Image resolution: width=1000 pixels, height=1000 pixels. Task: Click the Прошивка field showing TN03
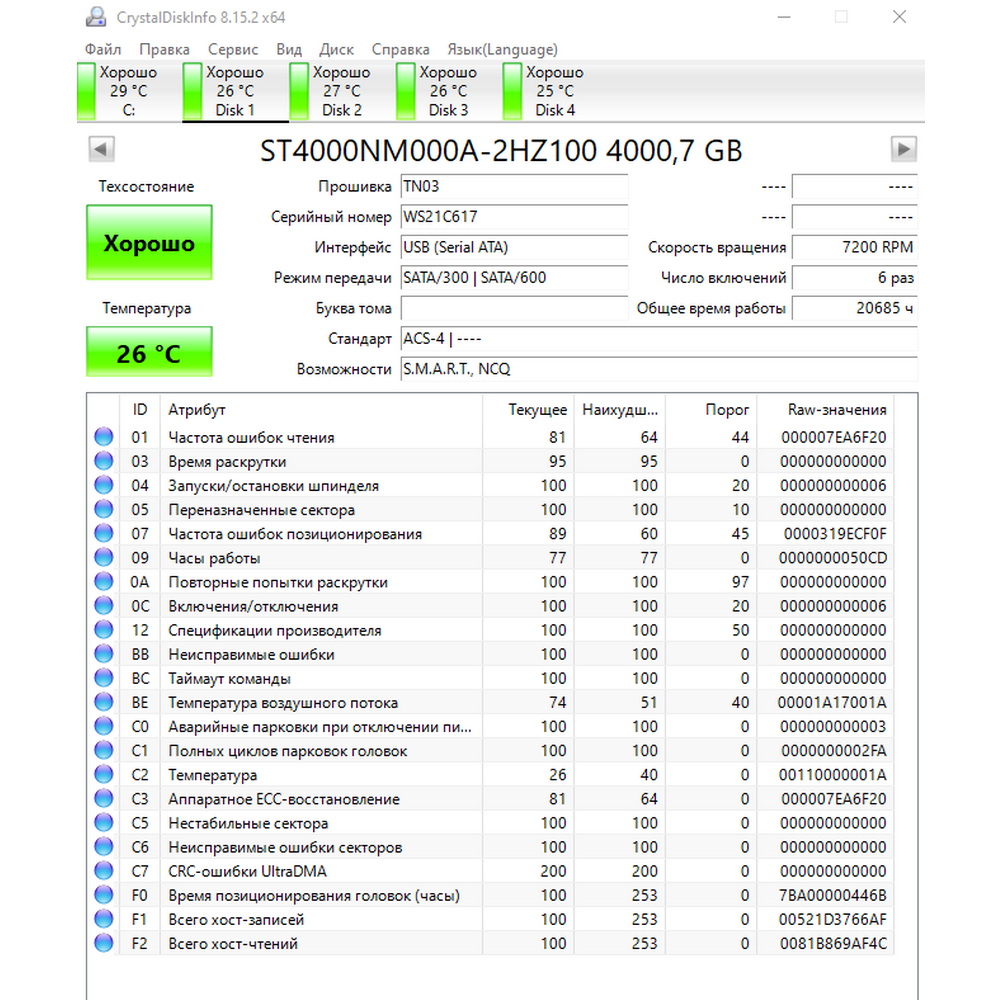tap(514, 186)
